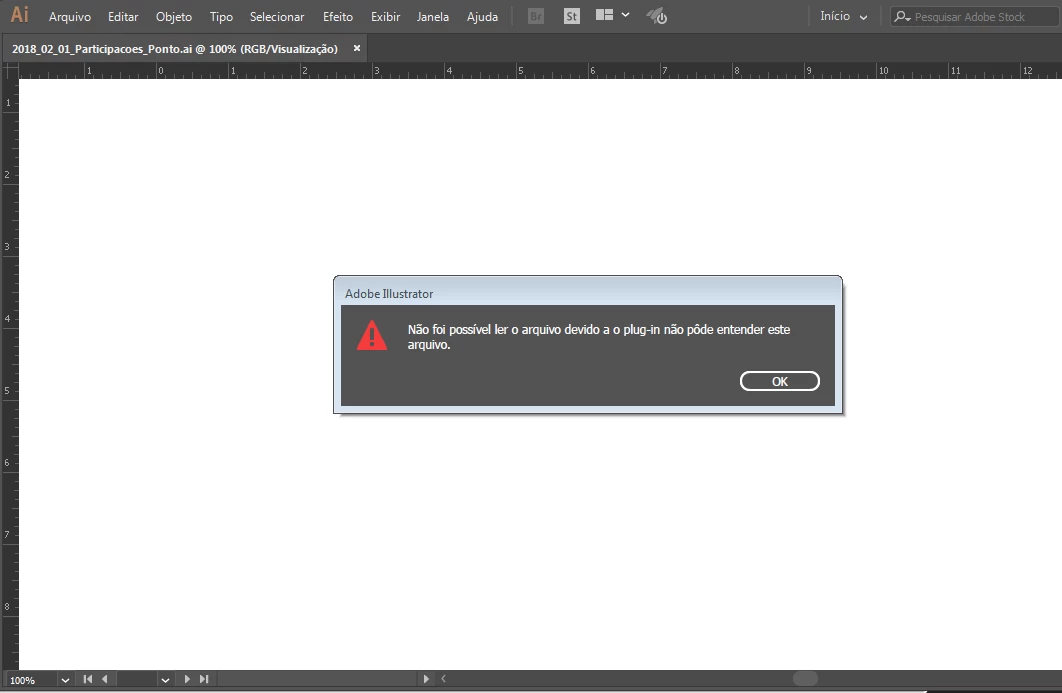Open the Editar menu
Image resolution: width=1062 pixels, height=693 pixels.
(x=123, y=17)
